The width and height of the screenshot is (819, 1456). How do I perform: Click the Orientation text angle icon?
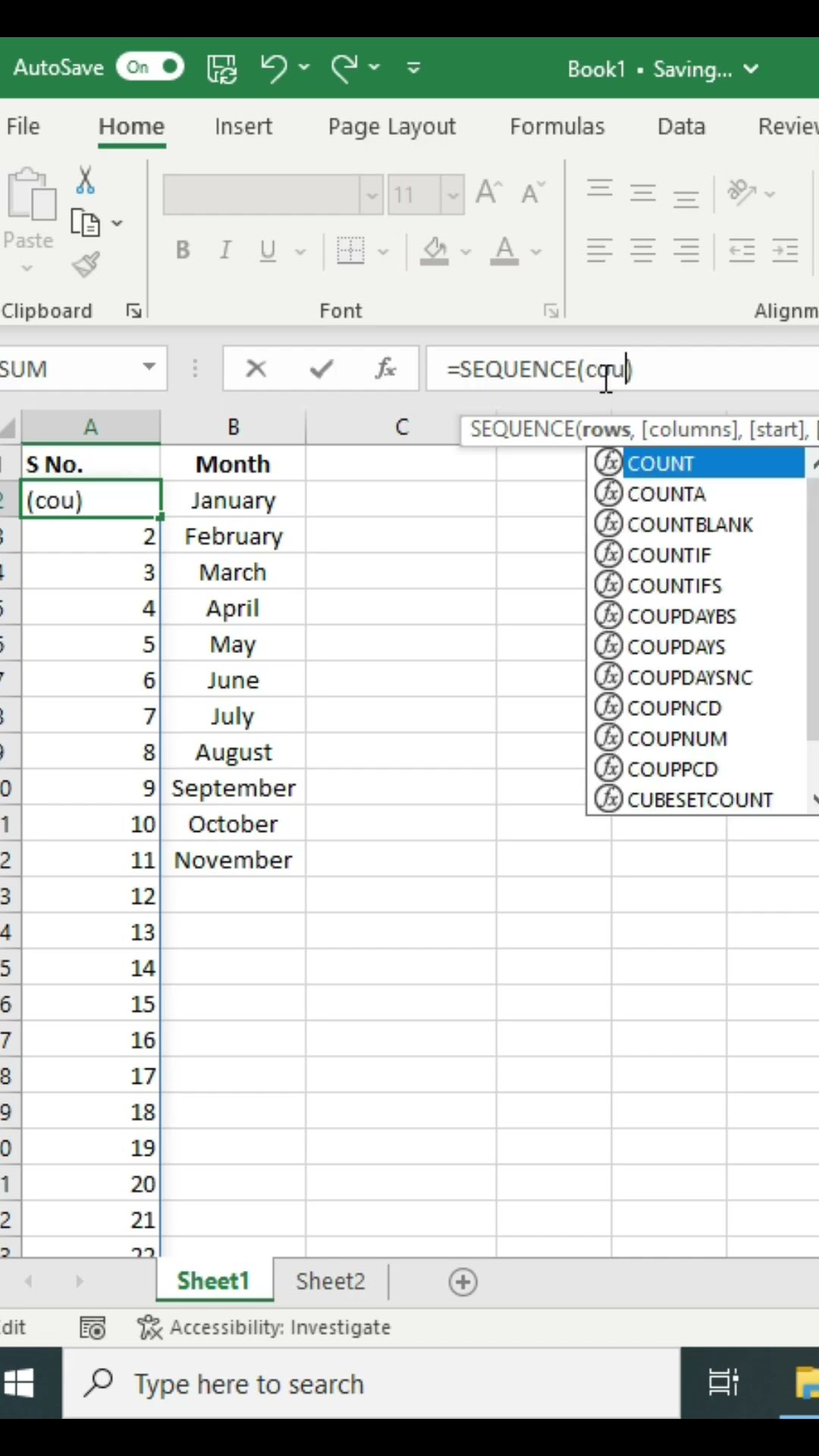coord(742,192)
